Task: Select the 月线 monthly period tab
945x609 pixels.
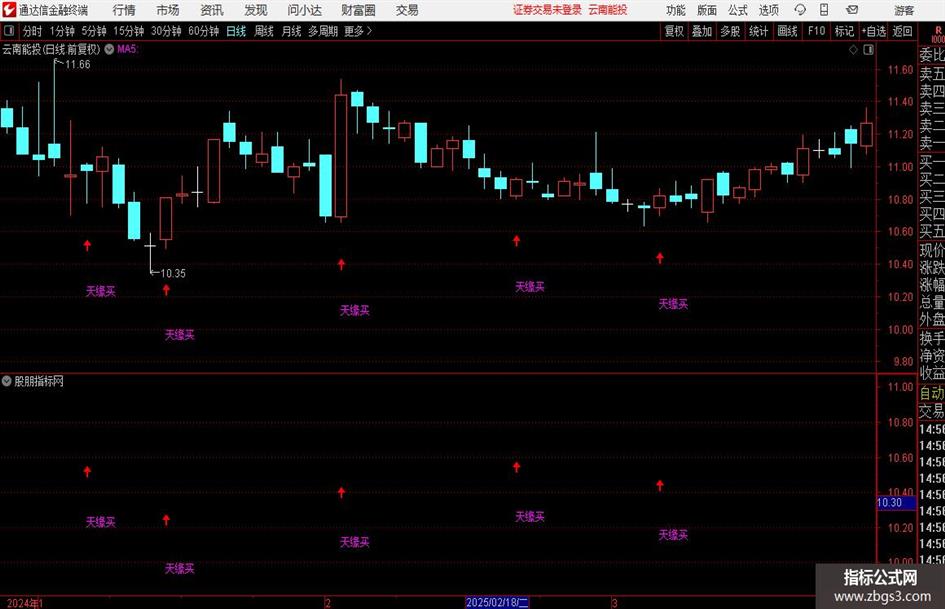Action: (291, 31)
